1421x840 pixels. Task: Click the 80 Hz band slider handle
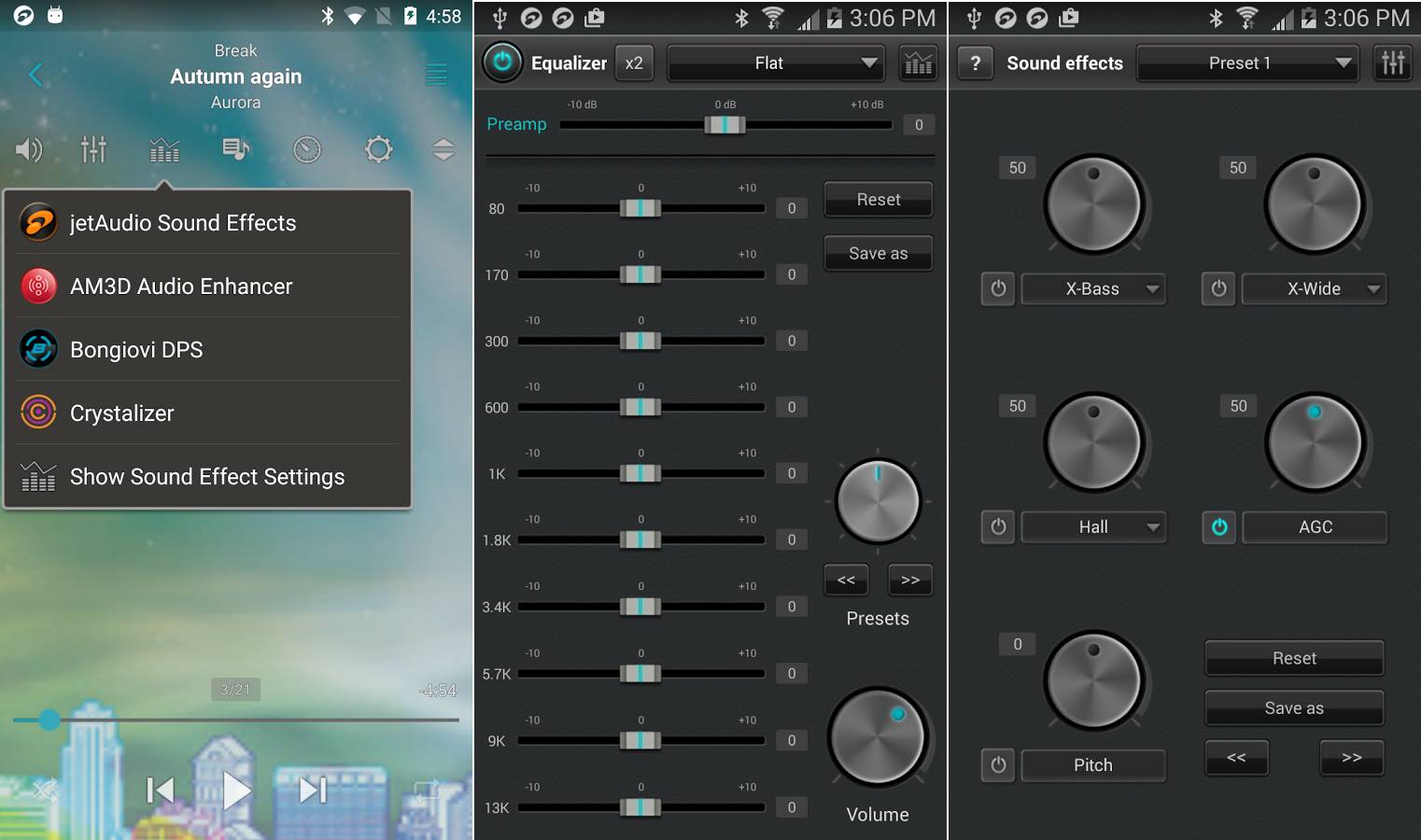640,208
